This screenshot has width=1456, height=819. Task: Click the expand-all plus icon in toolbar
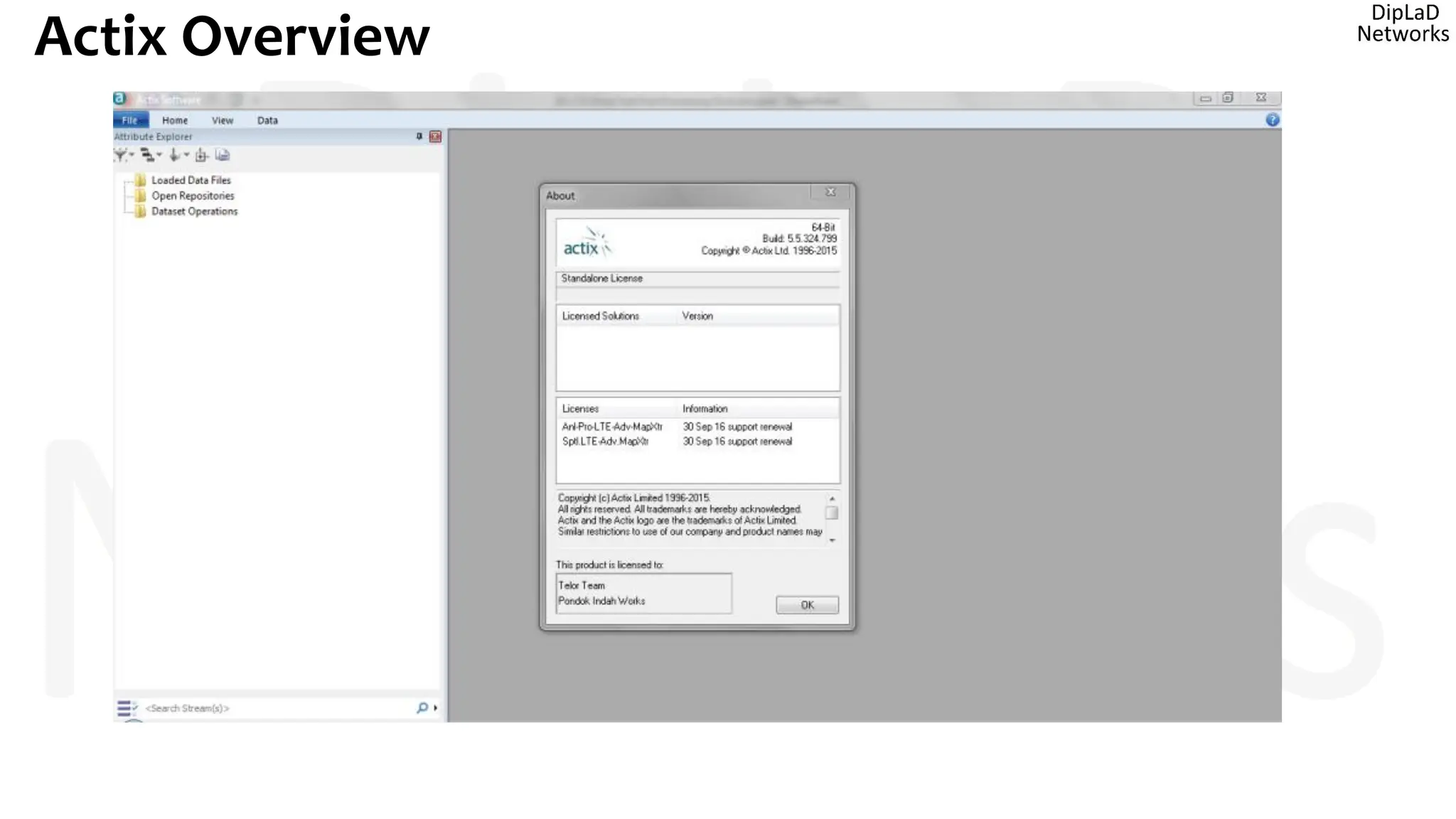coord(202,155)
